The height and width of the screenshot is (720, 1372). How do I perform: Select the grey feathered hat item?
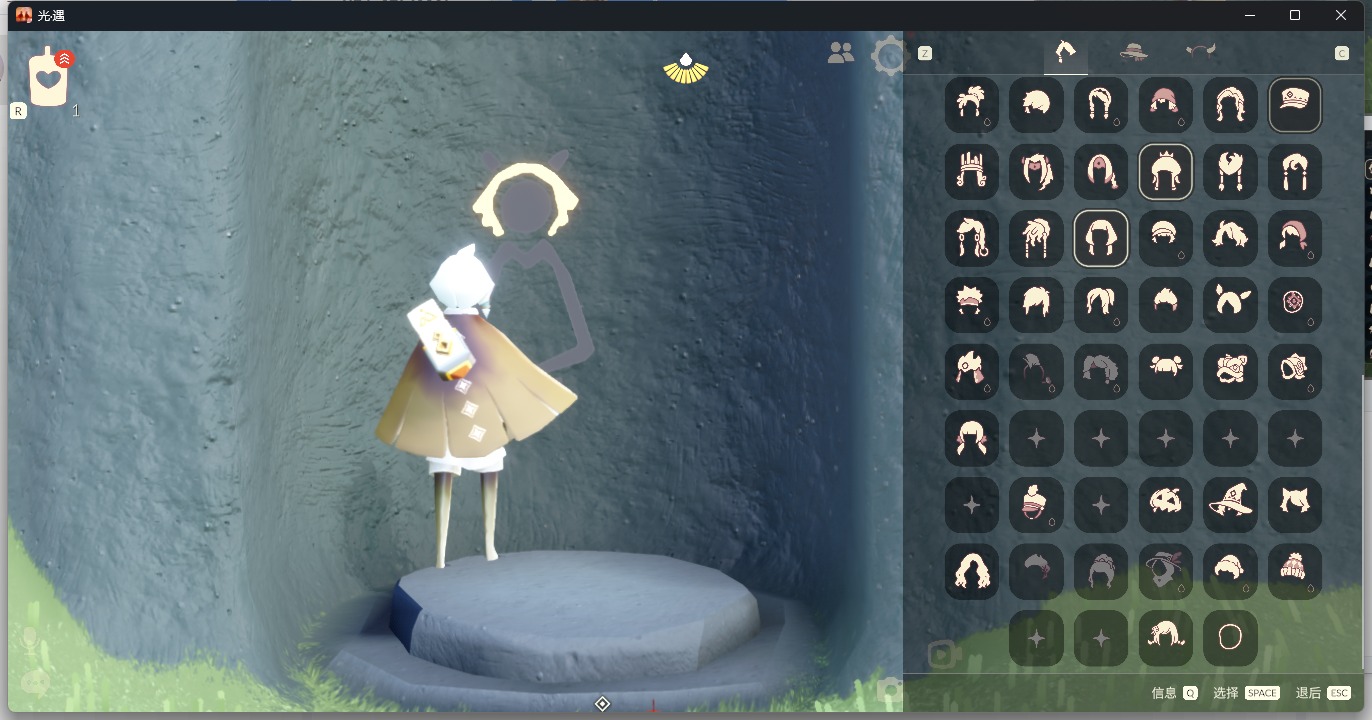coord(1166,571)
